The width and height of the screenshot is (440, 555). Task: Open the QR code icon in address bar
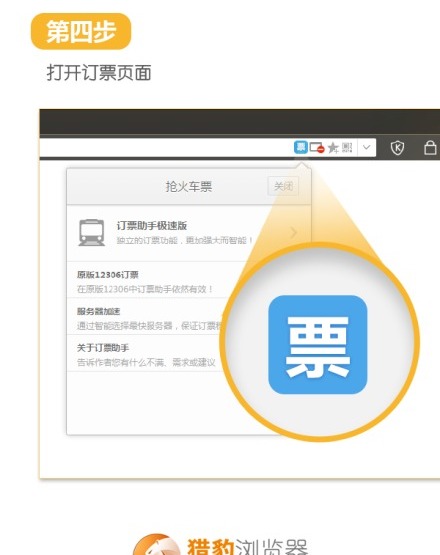coord(347,147)
